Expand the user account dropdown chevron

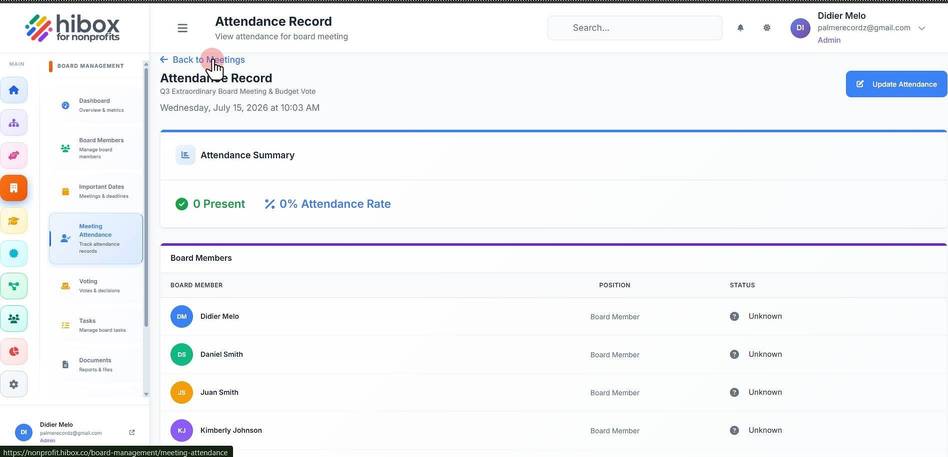[x=921, y=28]
